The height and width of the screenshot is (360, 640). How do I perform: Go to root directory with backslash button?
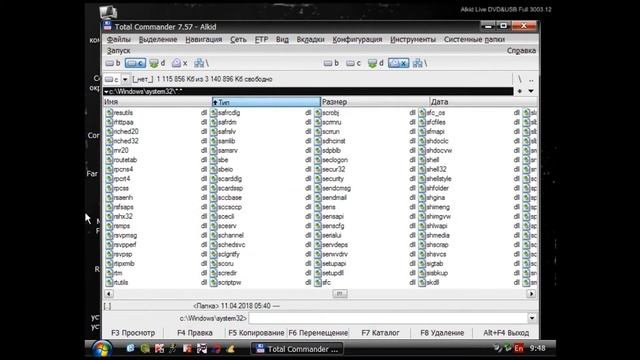click(x=520, y=79)
